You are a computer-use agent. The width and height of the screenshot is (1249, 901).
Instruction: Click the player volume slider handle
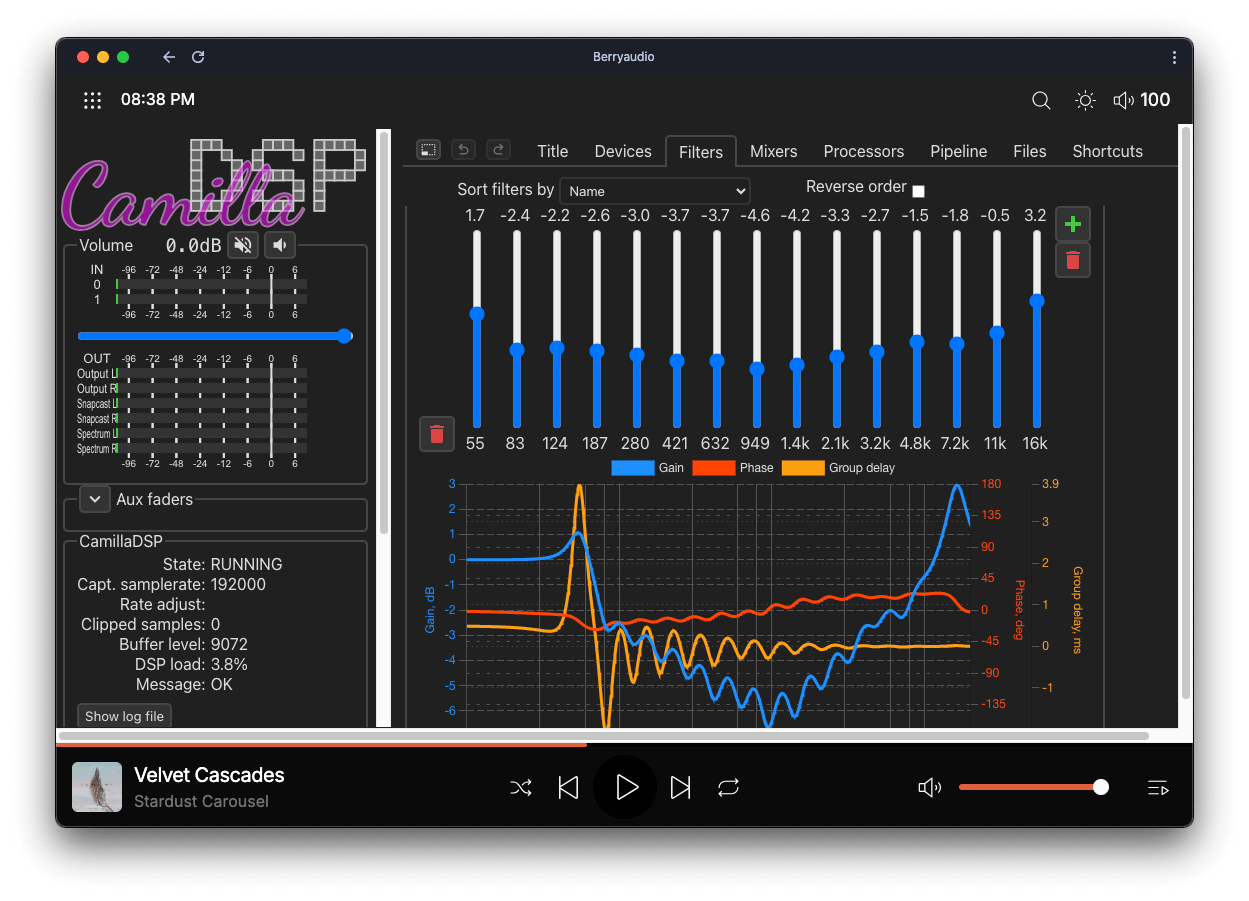pyautogui.click(x=1101, y=787)
